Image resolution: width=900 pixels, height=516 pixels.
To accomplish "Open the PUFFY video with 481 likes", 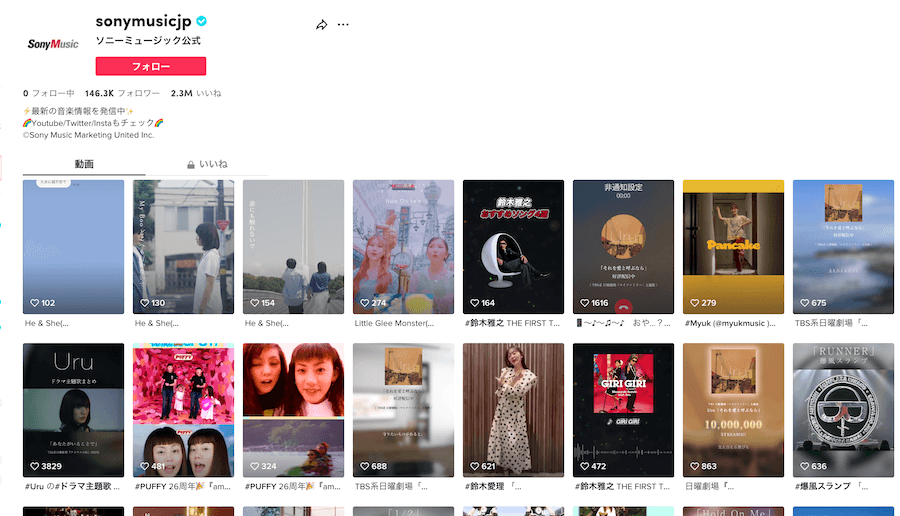I will coord(184,410).
